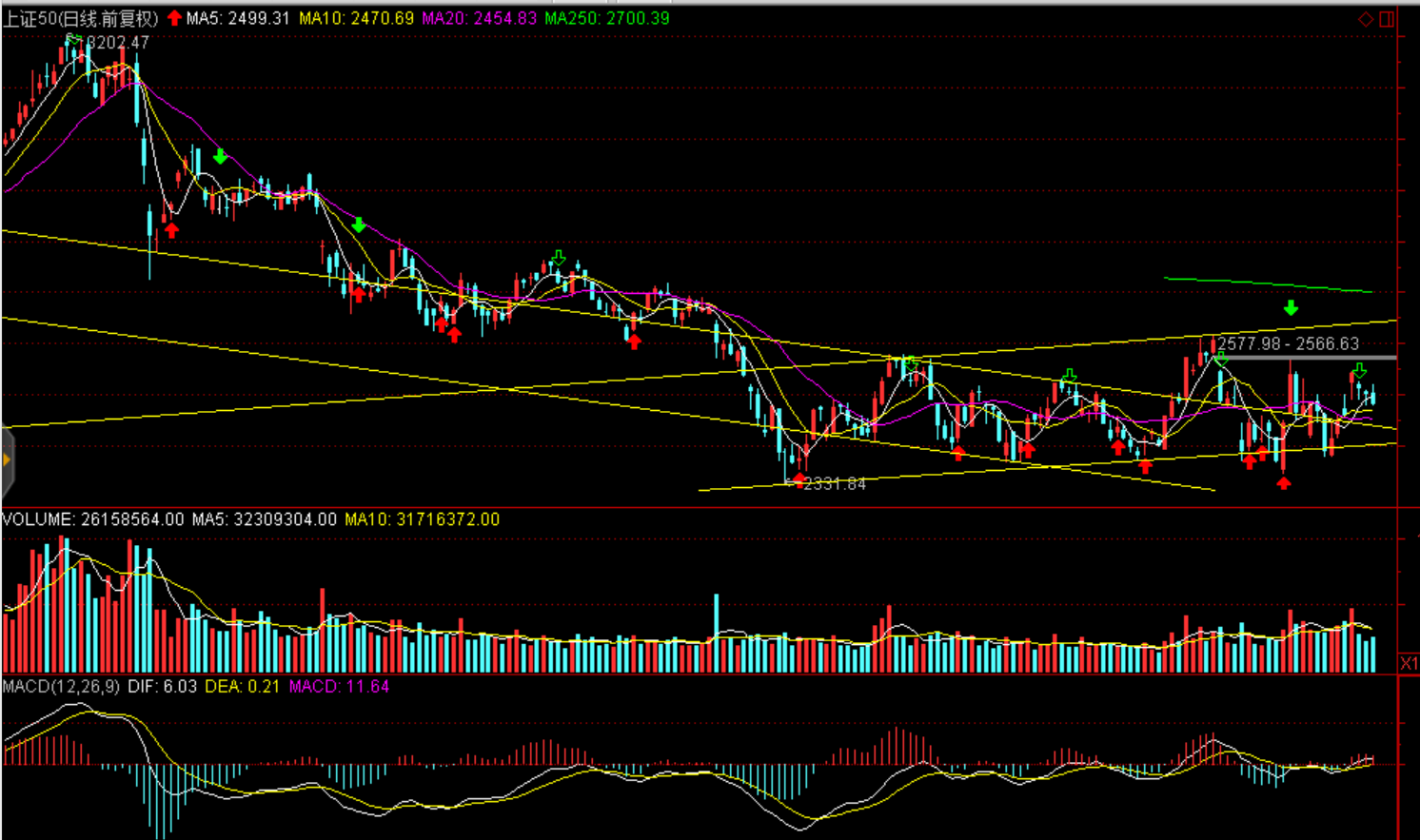This screenshot has height=840, width=1420.
Task: Click the red buy arrow at the 2331.84 low
Action: (799, 479)
